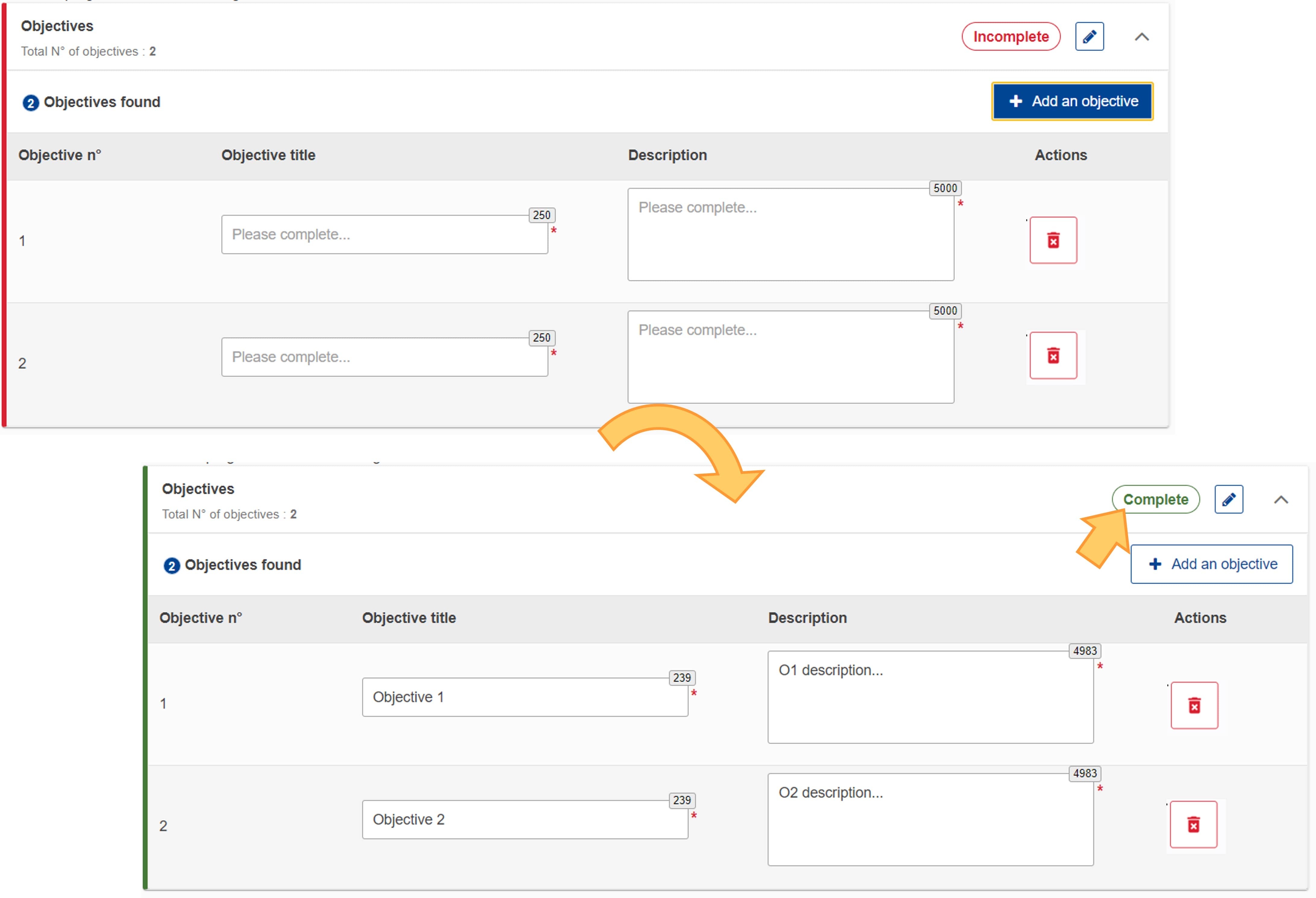Click the 4983 counter on O1 description
Image resolution: width=1316 pixels, height=898 pixels.
pyautogui.click(x=1084, y=651)
